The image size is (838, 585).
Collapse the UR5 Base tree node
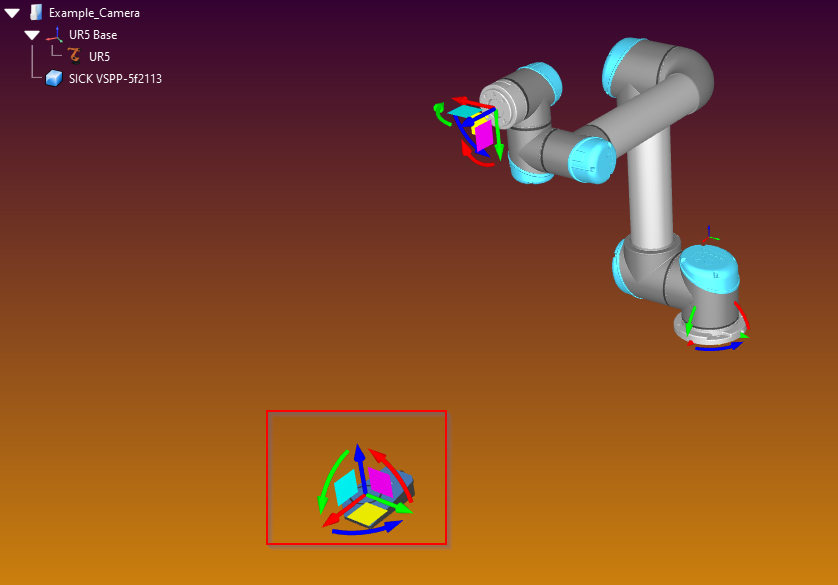pos(32,35)
